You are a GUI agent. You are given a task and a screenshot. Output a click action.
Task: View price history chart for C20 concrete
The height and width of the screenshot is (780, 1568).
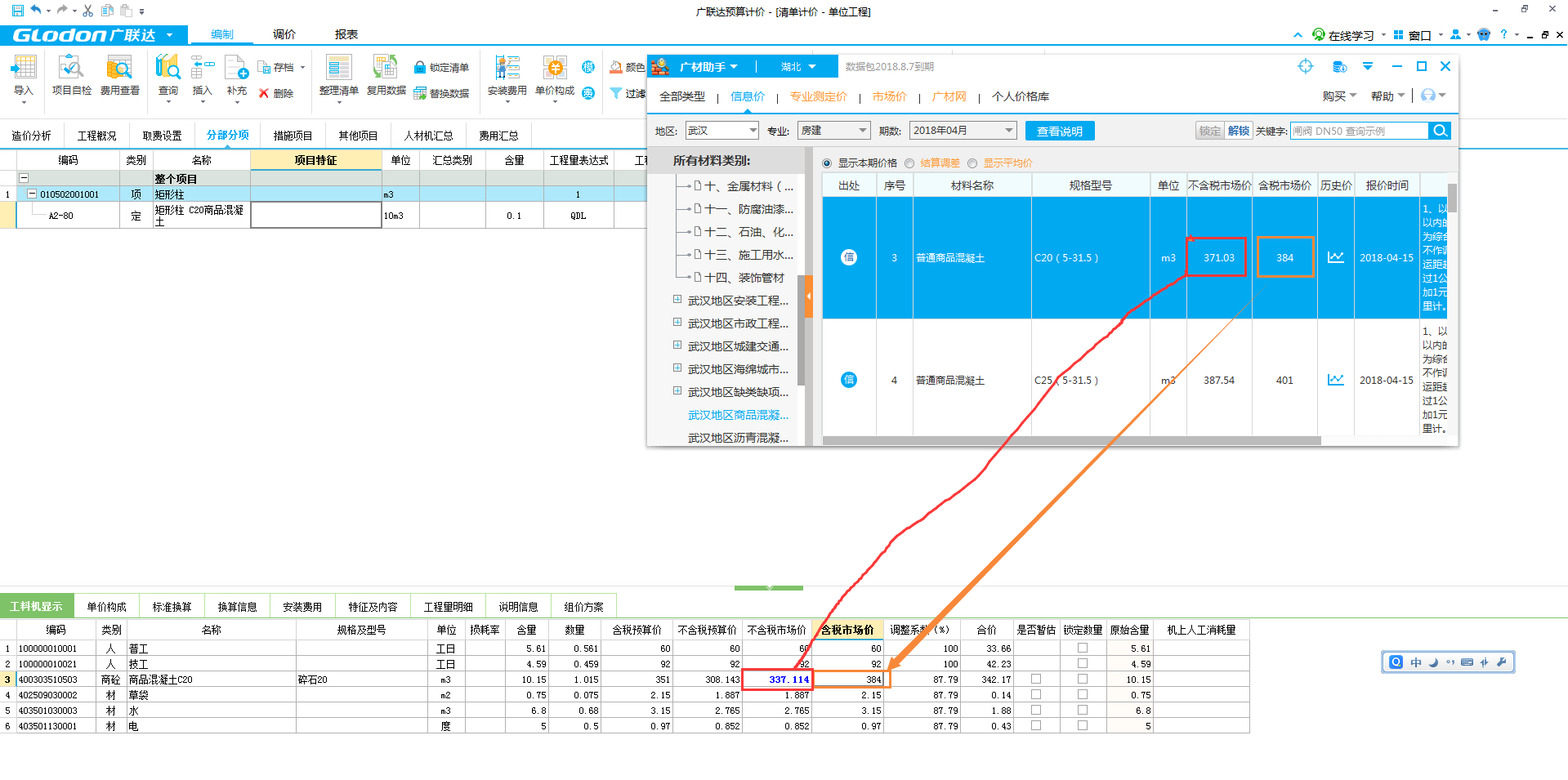click(x=1335, y=257)
